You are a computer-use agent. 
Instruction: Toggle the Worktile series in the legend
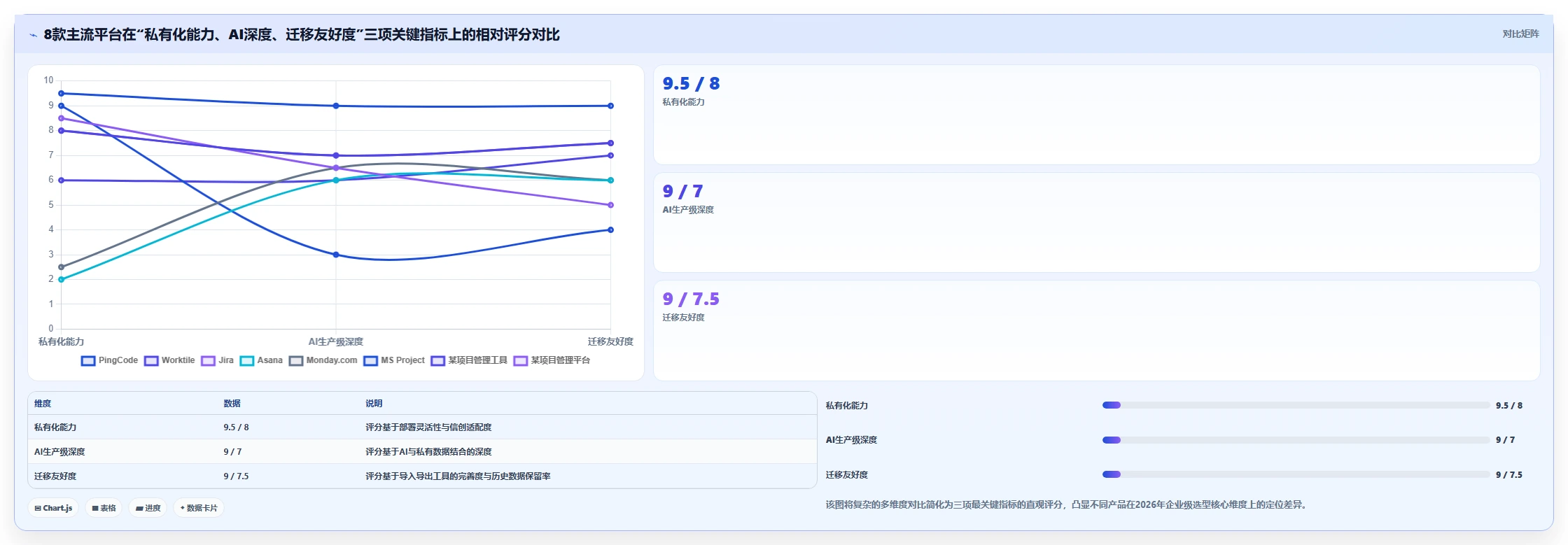[169, 360]
